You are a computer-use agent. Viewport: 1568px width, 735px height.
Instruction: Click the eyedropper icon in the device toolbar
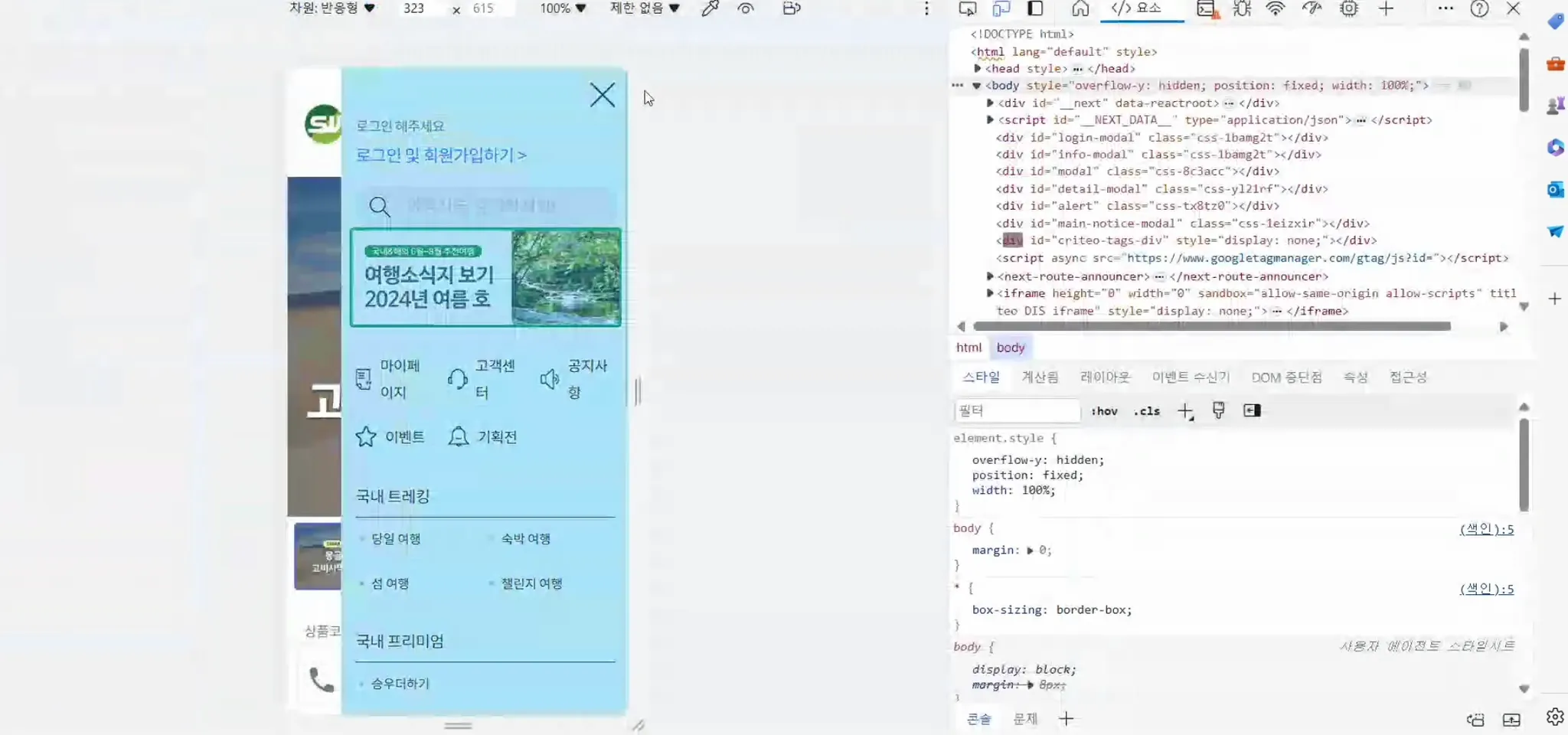[710, 8]
